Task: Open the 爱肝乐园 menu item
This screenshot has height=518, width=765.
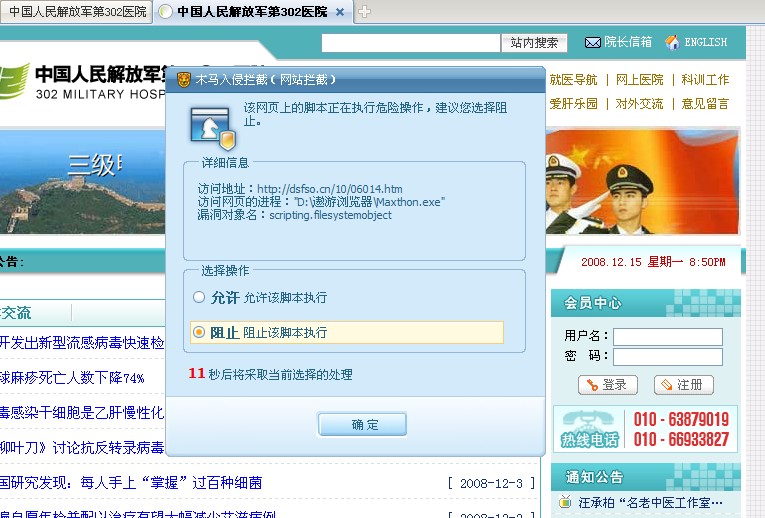Action: [573, 103]
